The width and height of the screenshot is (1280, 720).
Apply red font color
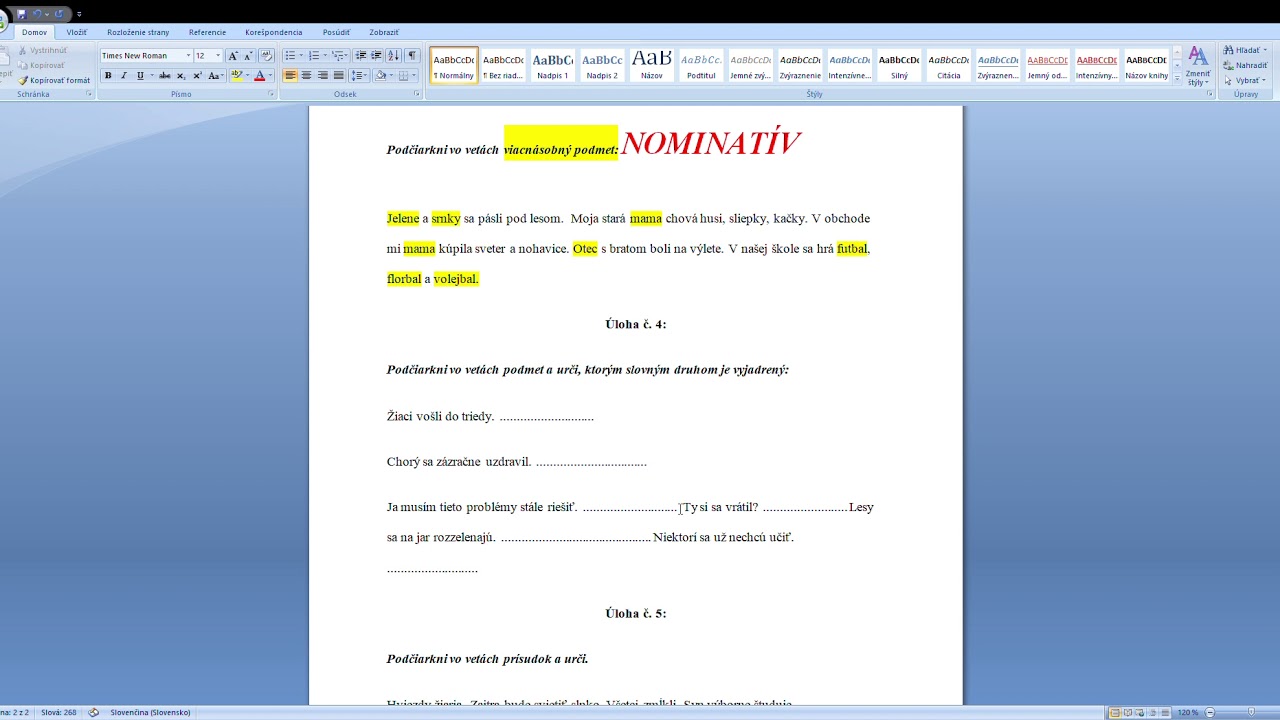tap(260, 76)
